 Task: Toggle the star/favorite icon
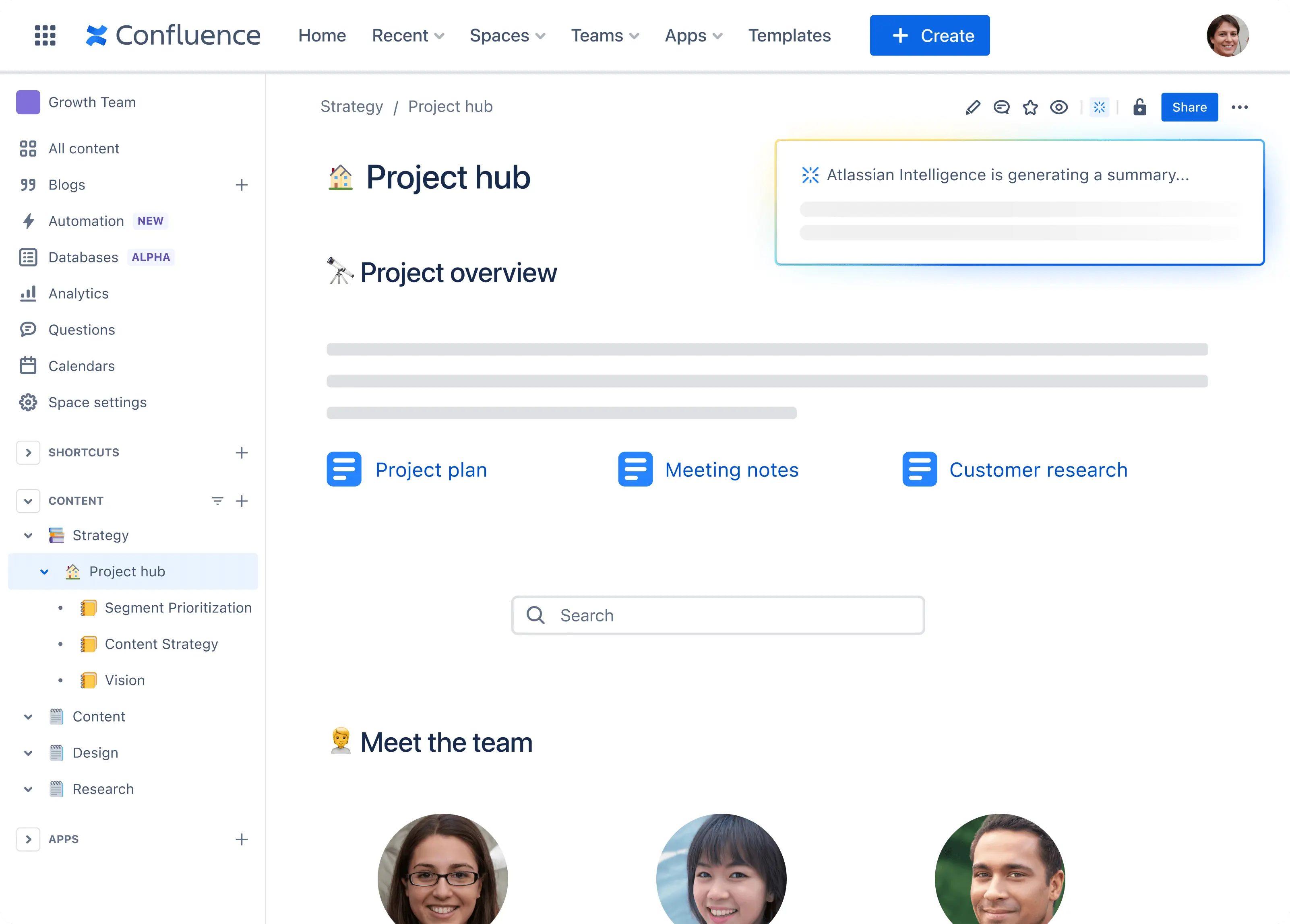click(1031, 107)
